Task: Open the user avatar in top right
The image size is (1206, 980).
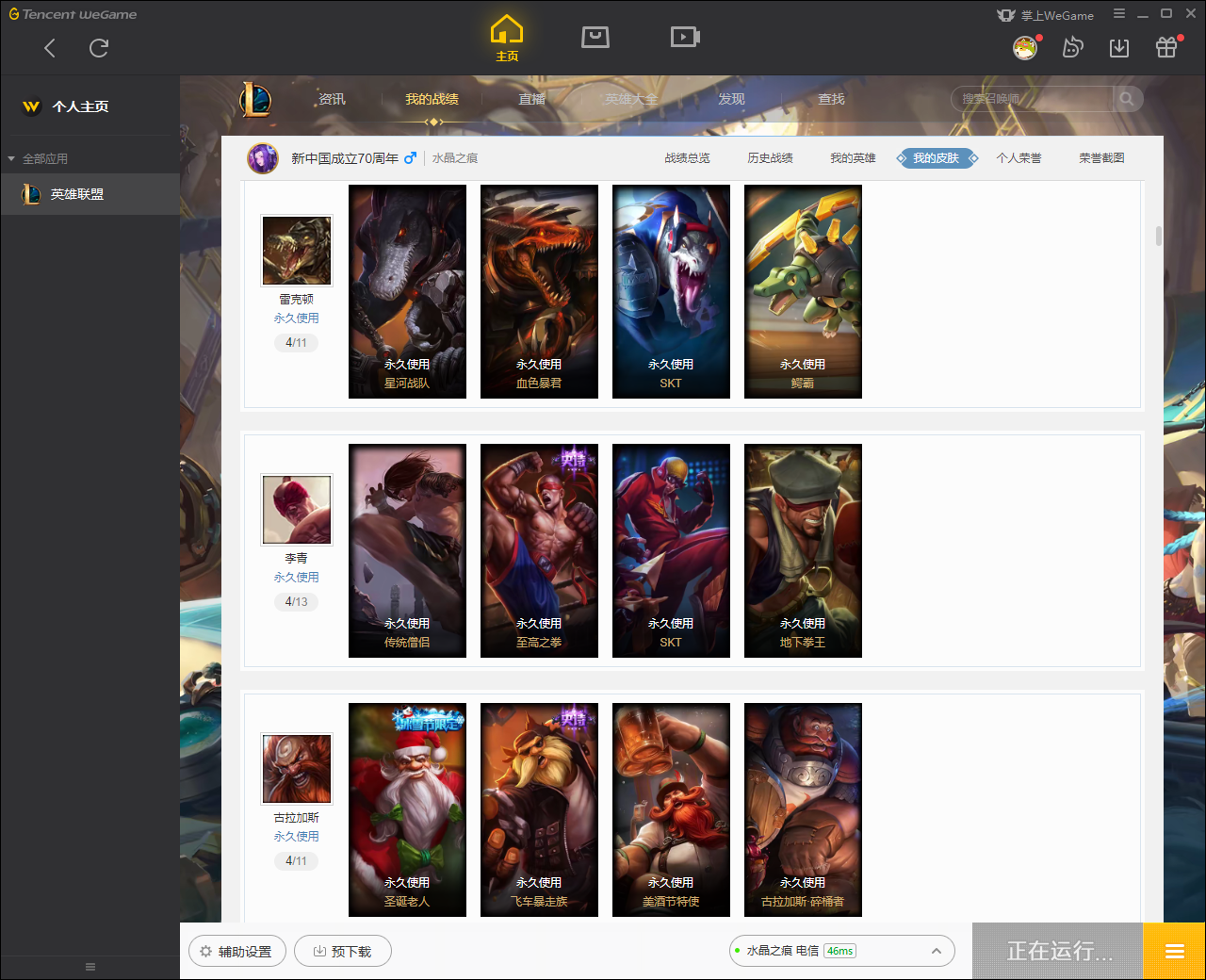Action: (x=1025, y=47)
